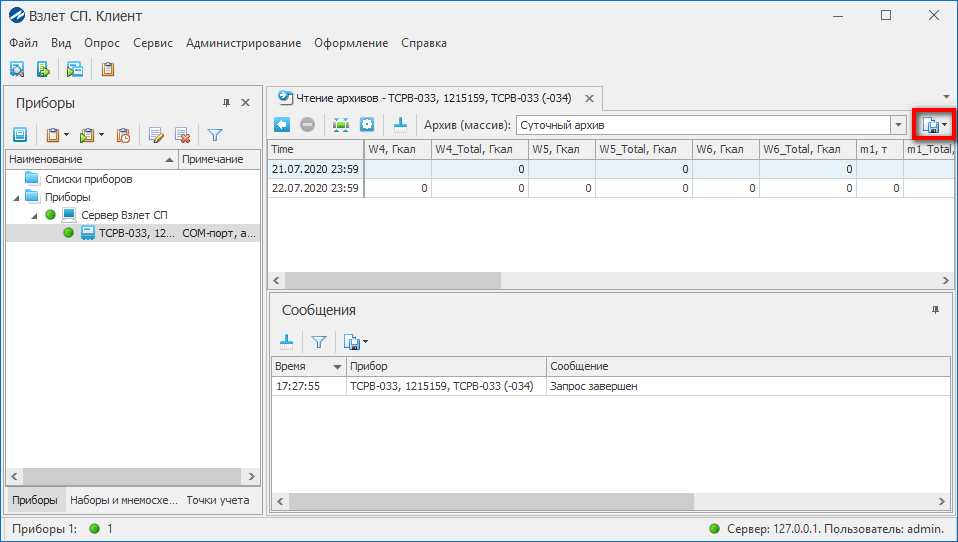Click the export save icon beside archive dropdown
This screenshot has height=542, width=958.
coord(931,125)
